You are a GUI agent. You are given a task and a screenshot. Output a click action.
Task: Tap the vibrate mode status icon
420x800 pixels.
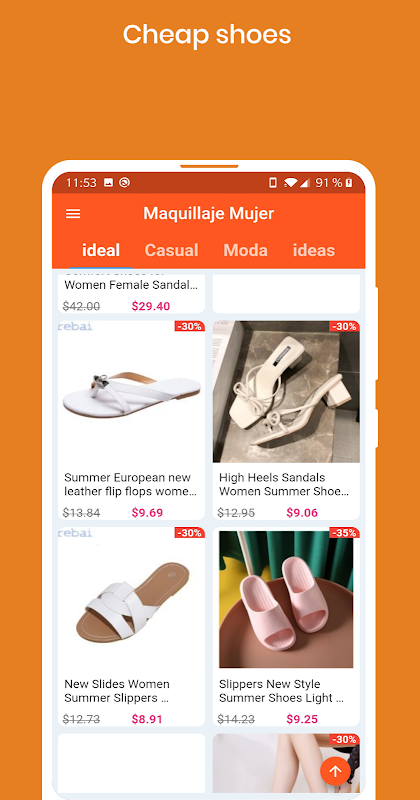(x=273, y=182)
